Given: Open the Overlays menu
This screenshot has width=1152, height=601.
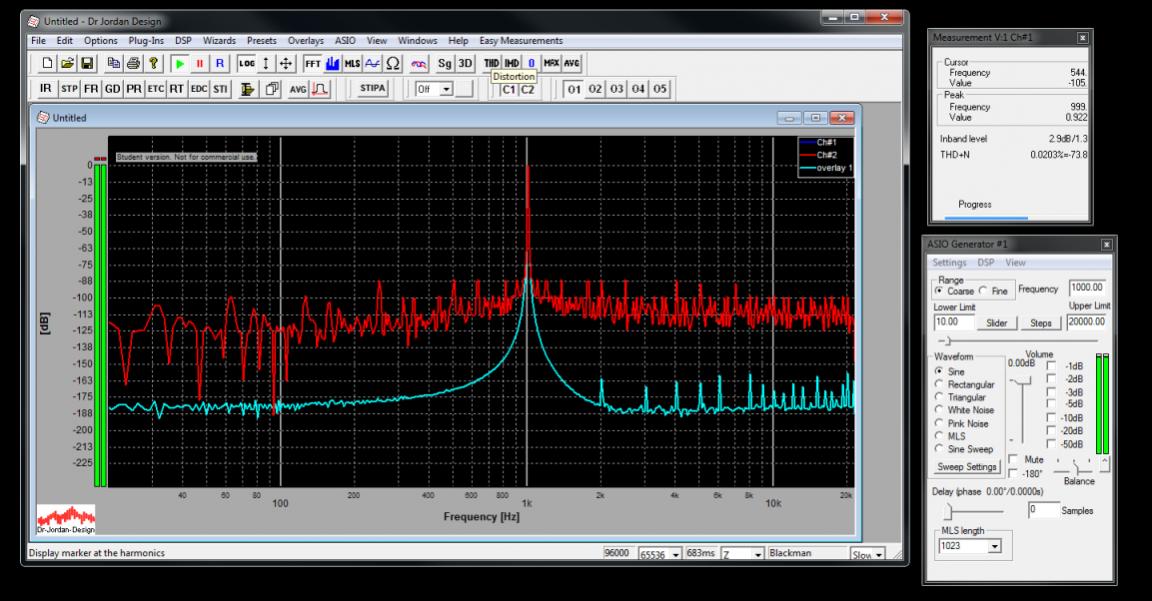Looking at the screenshot, I should [x=306, y=40].
